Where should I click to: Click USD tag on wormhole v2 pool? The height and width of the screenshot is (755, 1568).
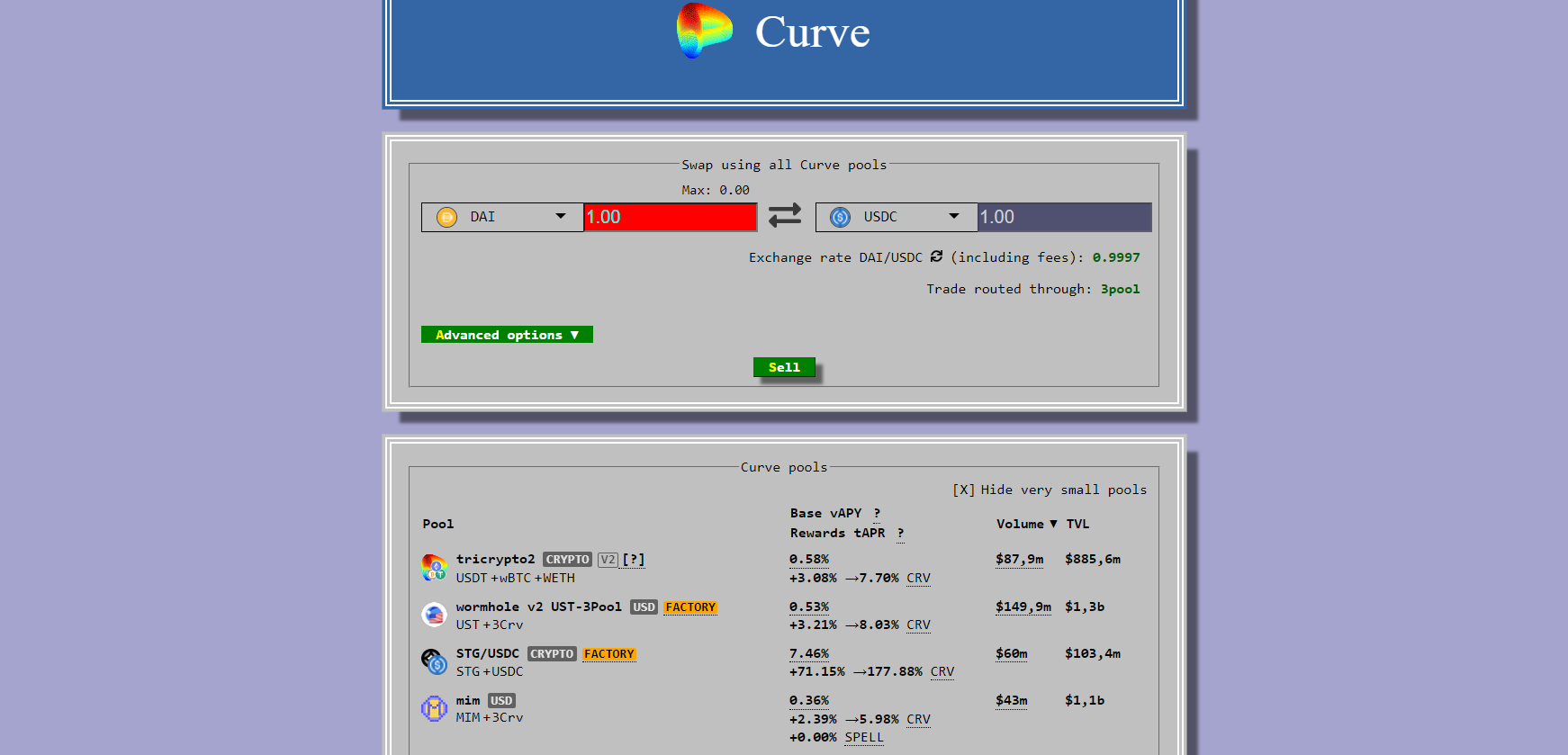point(644,607)
